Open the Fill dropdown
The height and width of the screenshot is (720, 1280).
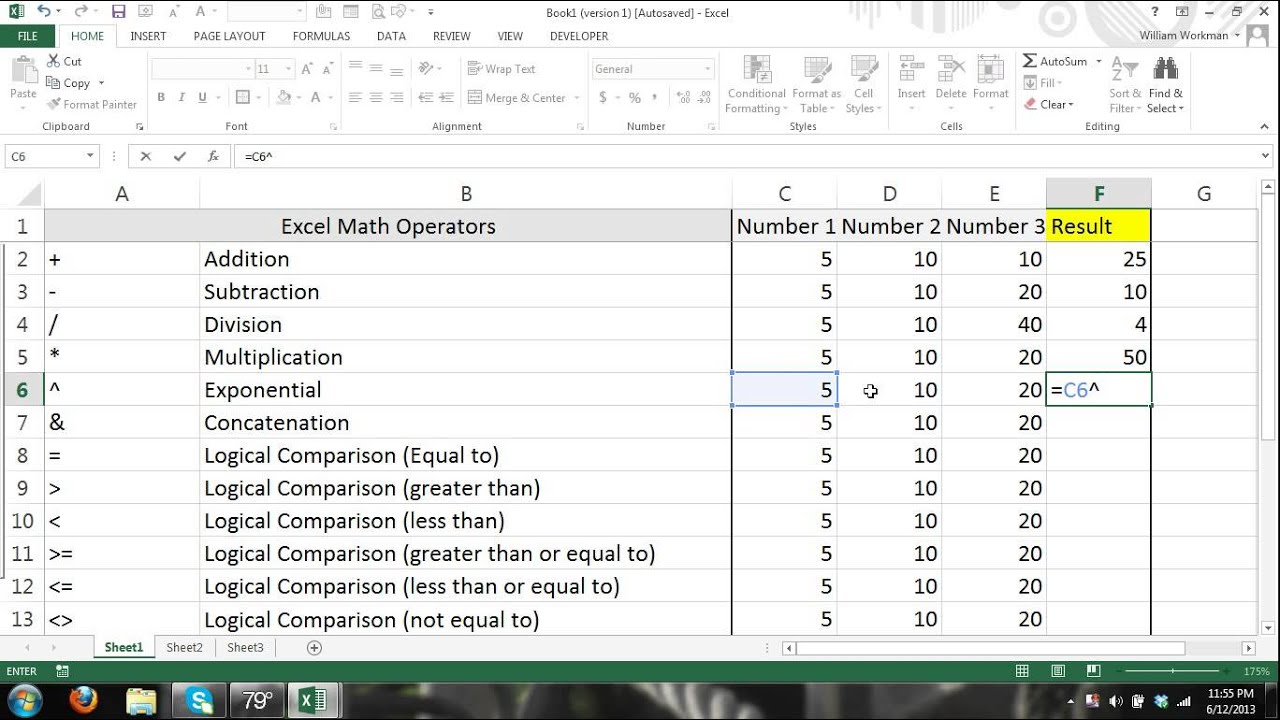1043,83
